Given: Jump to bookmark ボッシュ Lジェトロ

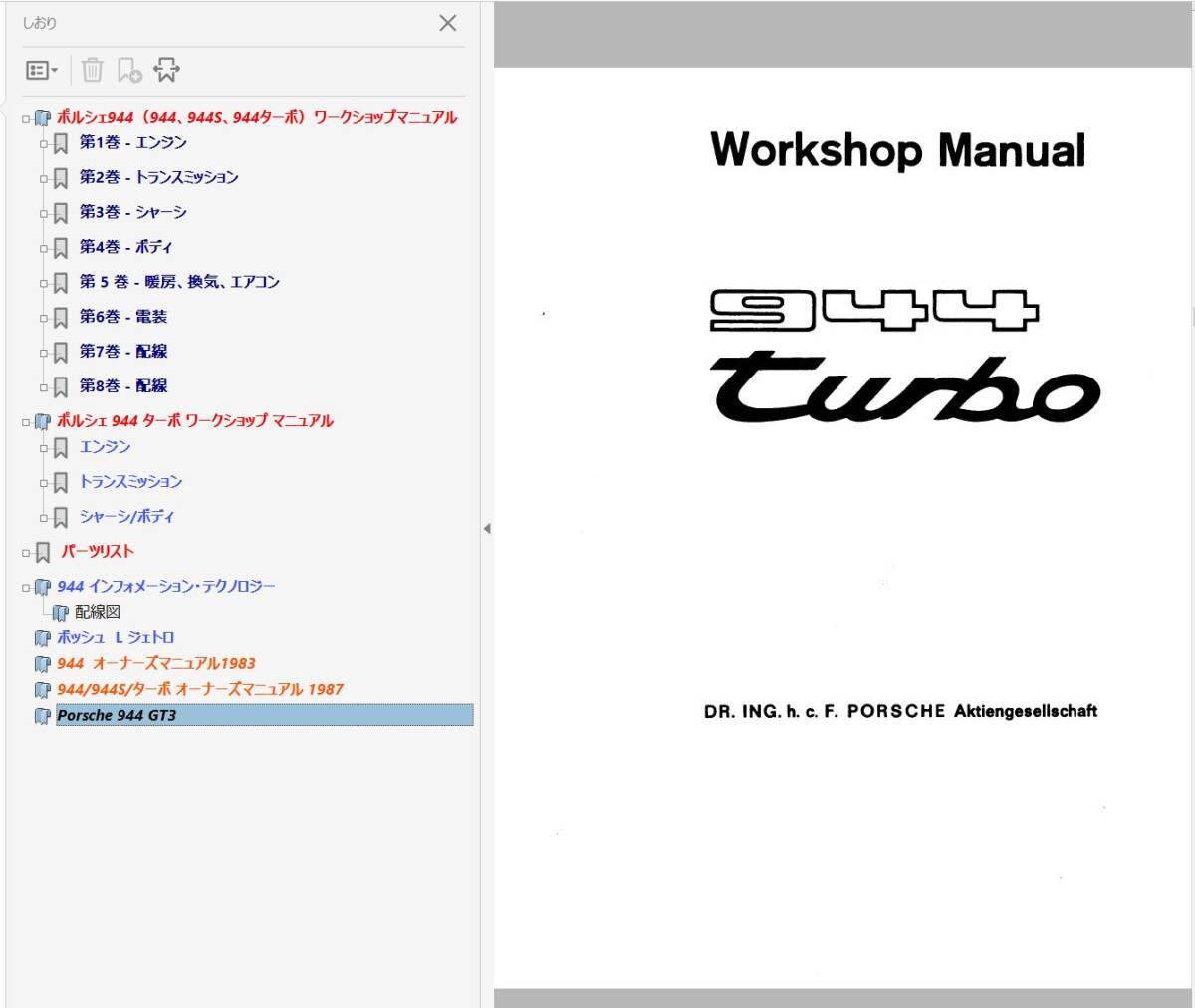Looking at the screenshot, I should click(116, 637).
